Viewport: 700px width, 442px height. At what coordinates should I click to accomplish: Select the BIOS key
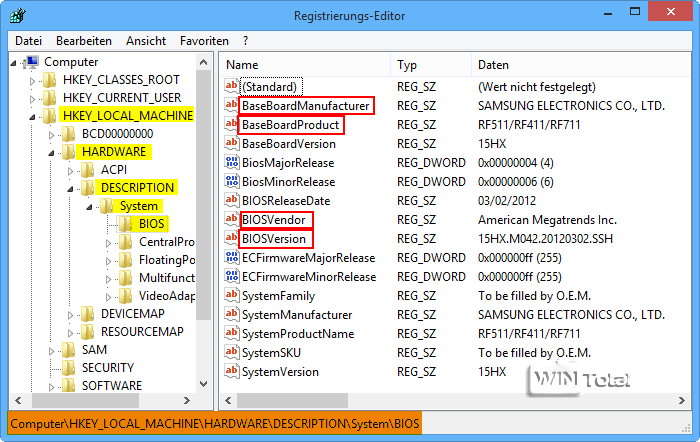click(151, 224)
